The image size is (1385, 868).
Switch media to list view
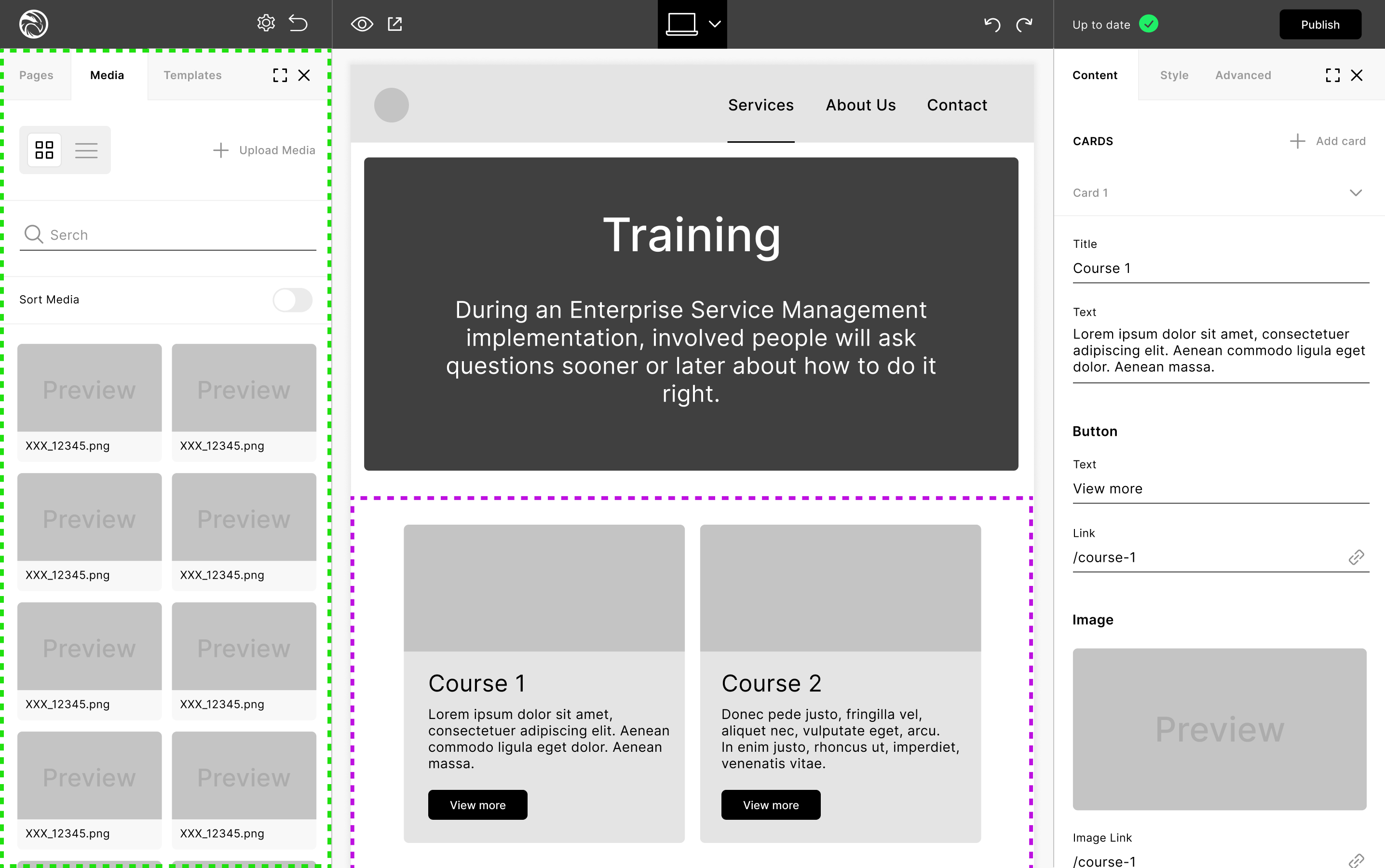click(86, 150)
